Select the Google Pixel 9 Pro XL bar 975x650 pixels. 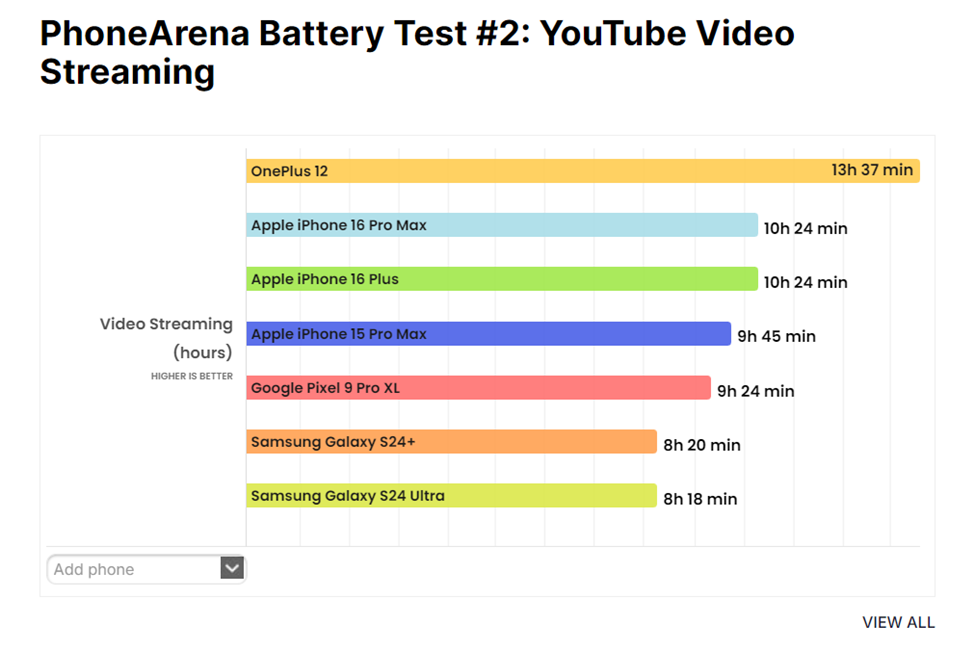pyautogui.click(x=478, y=387)
